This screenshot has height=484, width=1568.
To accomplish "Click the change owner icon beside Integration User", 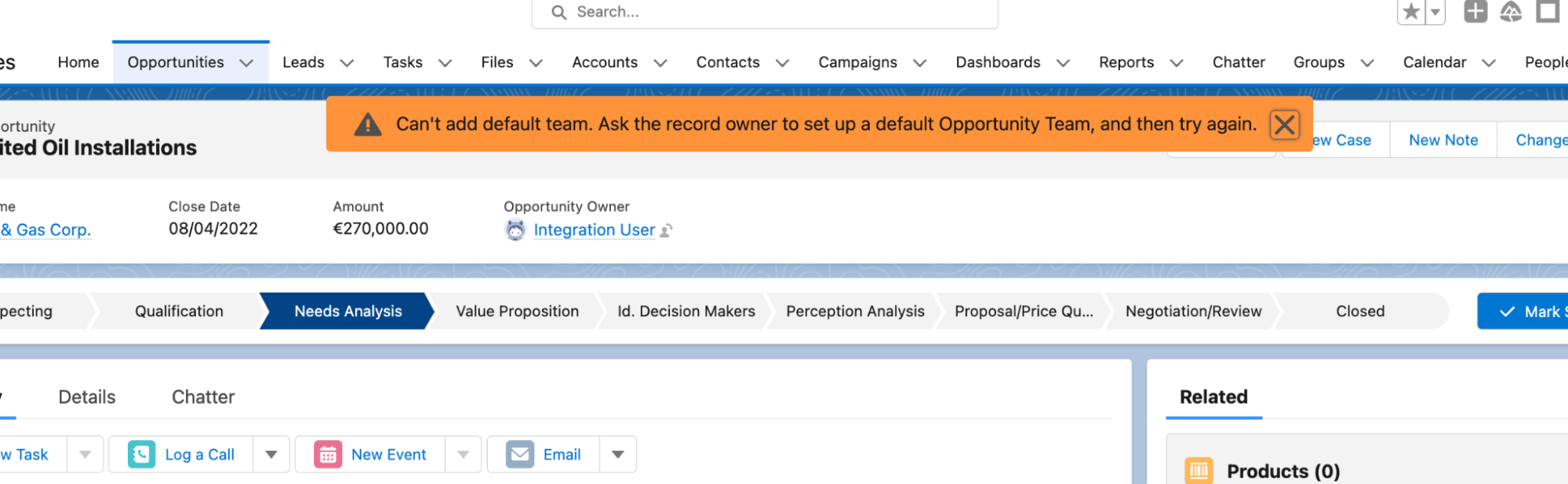I will pos(666,231).
